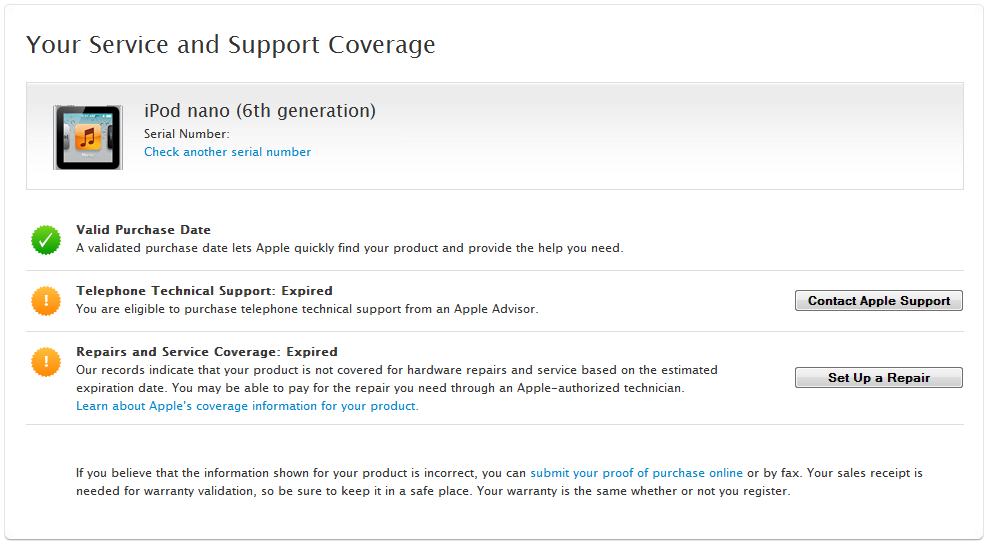Click the validated purchase date description text
The height and width of the screenshot is (543, 988).
pyautogui.click(x=350, y=248)
